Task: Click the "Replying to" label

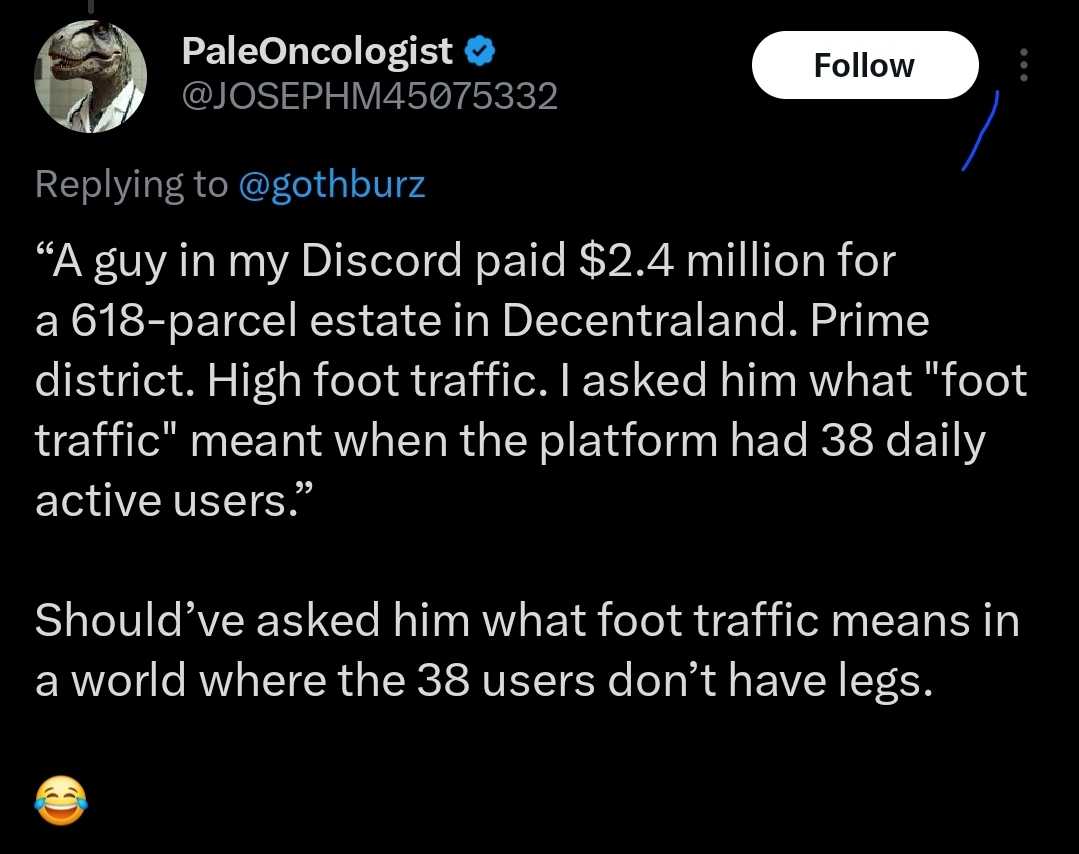Action: coord(131,185)
